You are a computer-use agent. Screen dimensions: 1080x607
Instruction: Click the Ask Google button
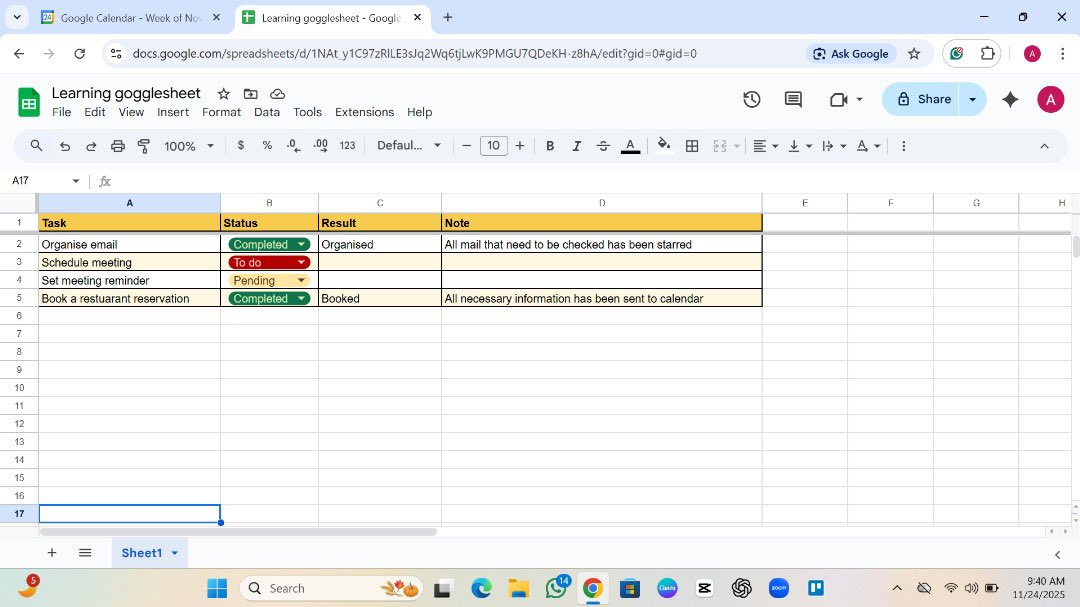pyautogui.click(x=851, y=53)
